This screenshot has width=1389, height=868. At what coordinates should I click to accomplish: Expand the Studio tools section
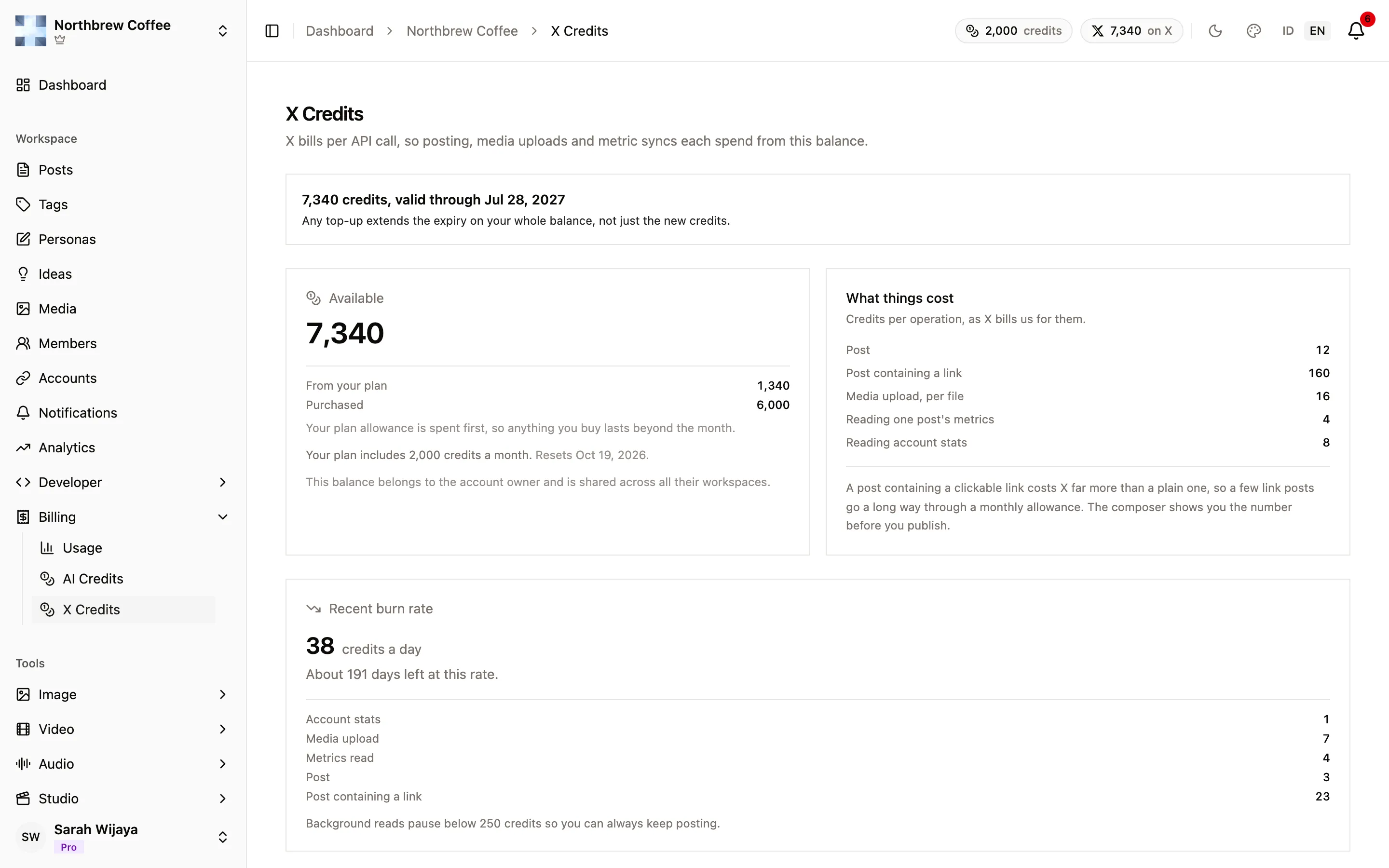coord(122,799)
